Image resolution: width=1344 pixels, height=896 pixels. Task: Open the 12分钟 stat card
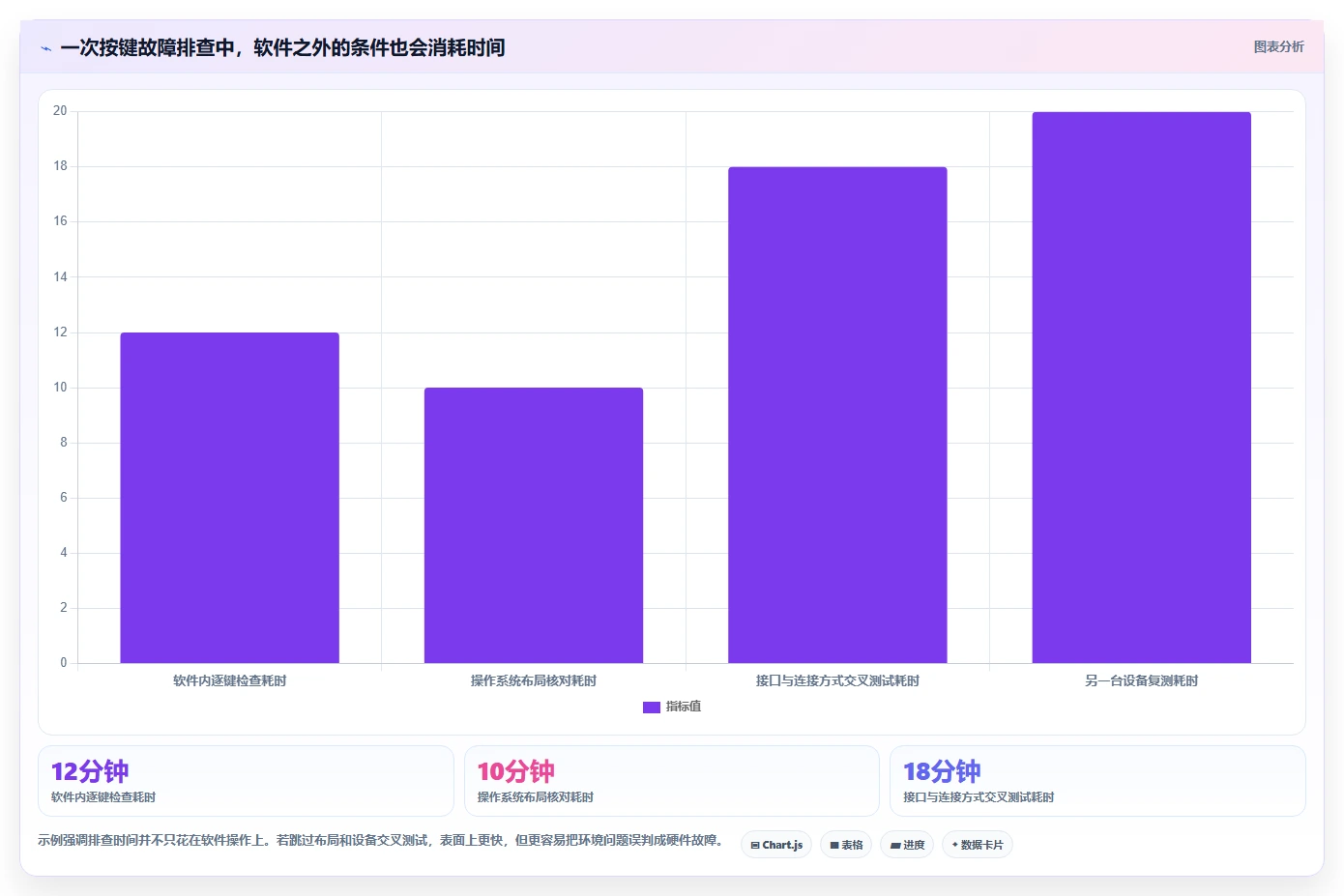[x=246, y=781]
